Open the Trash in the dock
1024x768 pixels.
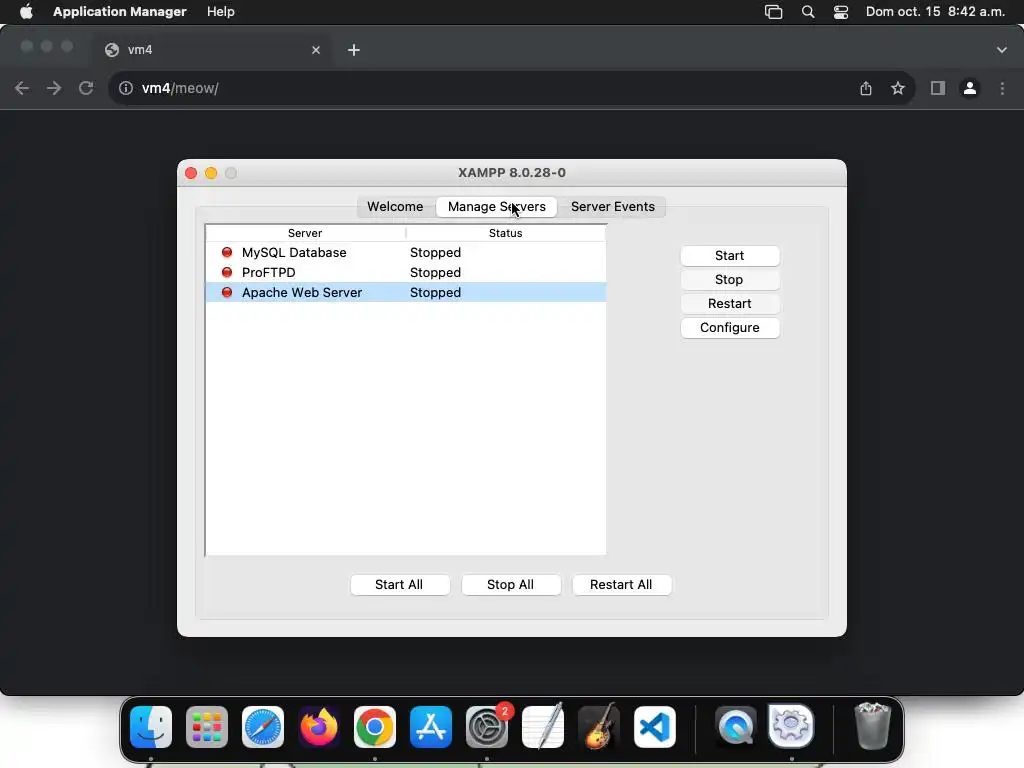pos(872,727)
